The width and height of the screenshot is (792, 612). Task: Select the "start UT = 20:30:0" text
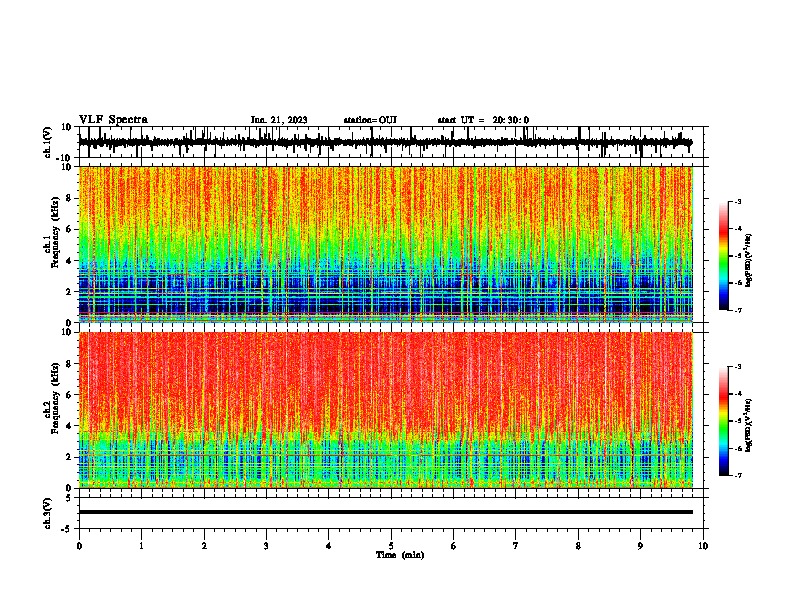coord(483,120)
